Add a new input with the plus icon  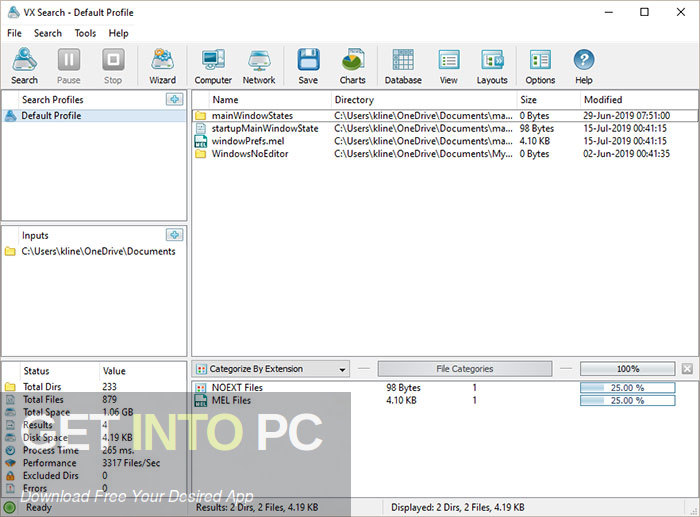(174, 234)
